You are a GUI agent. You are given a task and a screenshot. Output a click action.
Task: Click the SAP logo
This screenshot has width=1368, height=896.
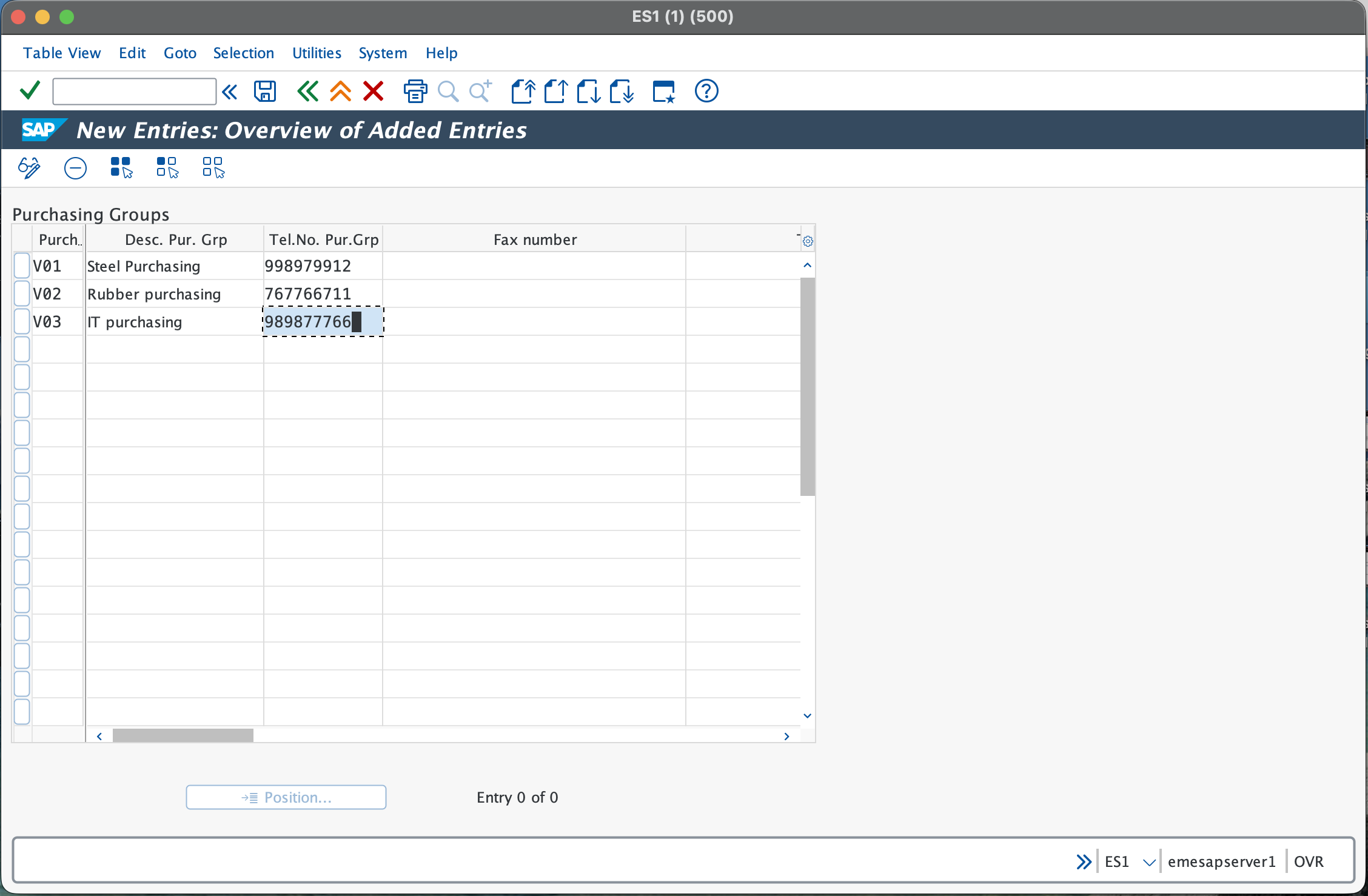(x=44, y=130)
